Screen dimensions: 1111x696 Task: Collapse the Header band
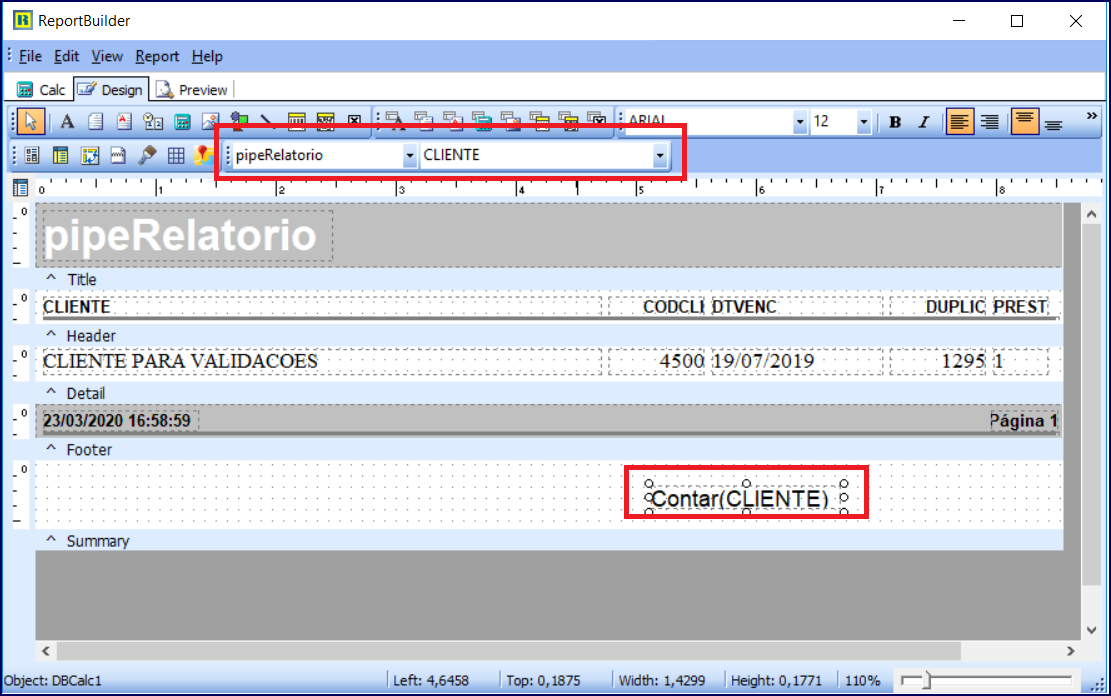[51, 334]
